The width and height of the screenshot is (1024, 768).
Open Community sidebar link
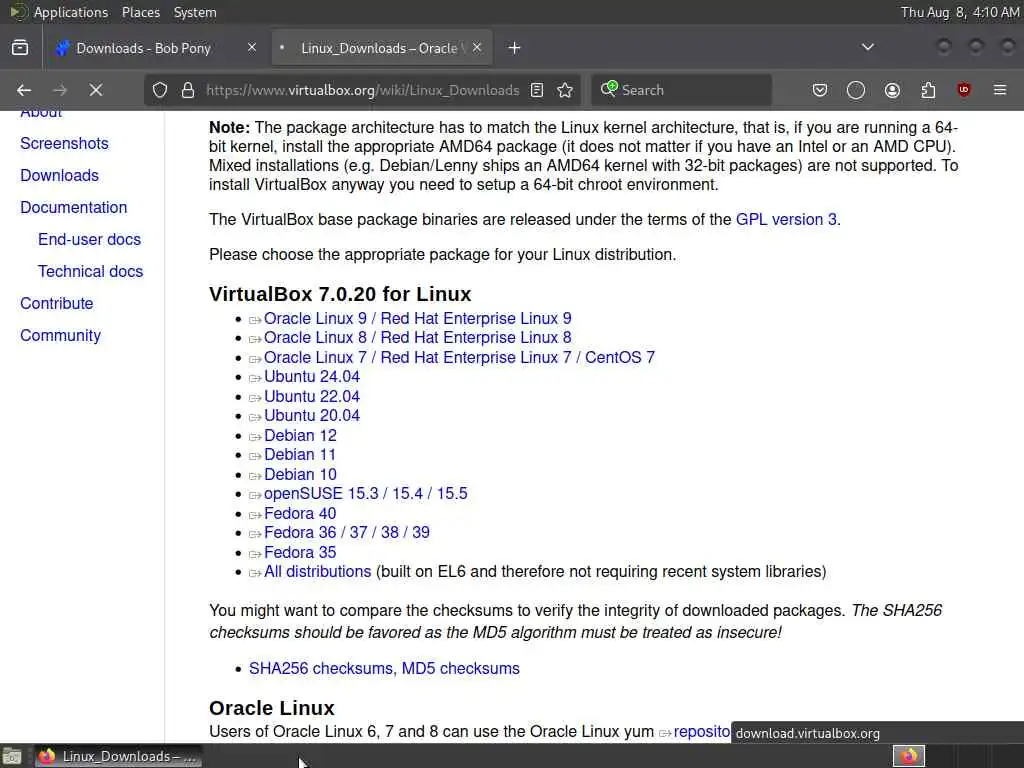tap(61, 336)
